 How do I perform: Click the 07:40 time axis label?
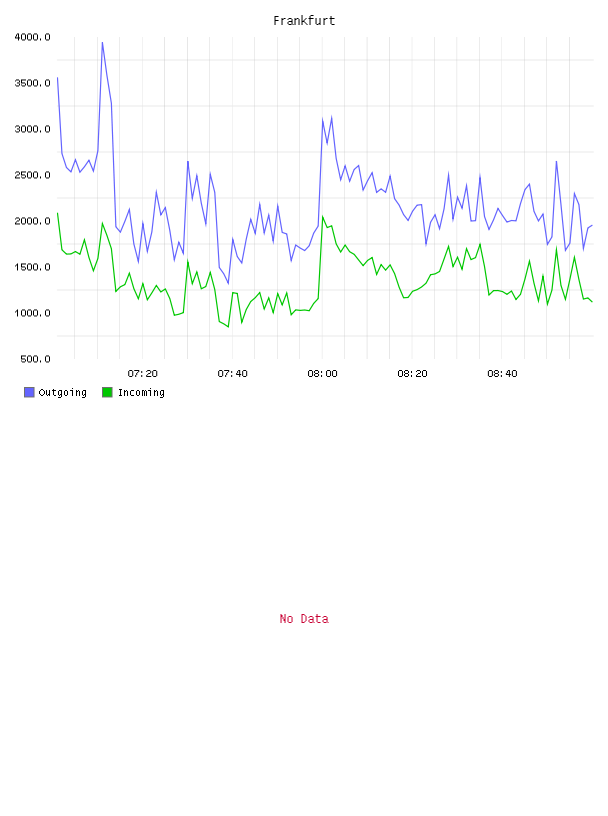pos(233,373)
